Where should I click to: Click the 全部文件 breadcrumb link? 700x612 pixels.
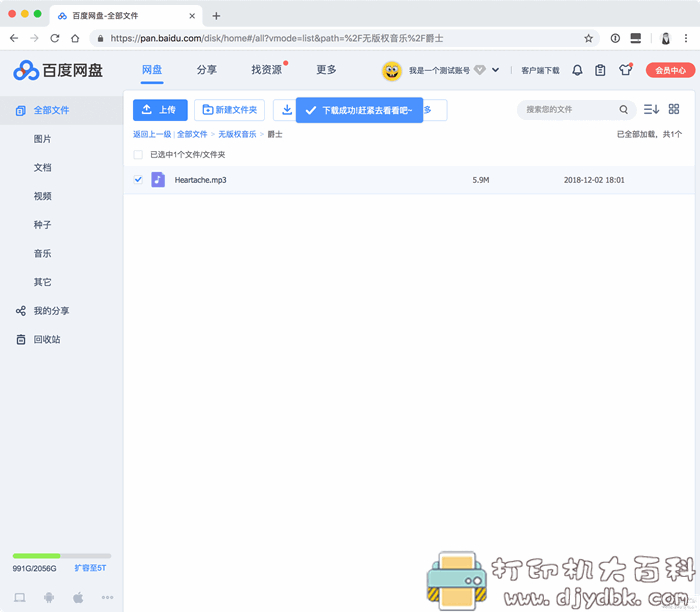[192, 134]
